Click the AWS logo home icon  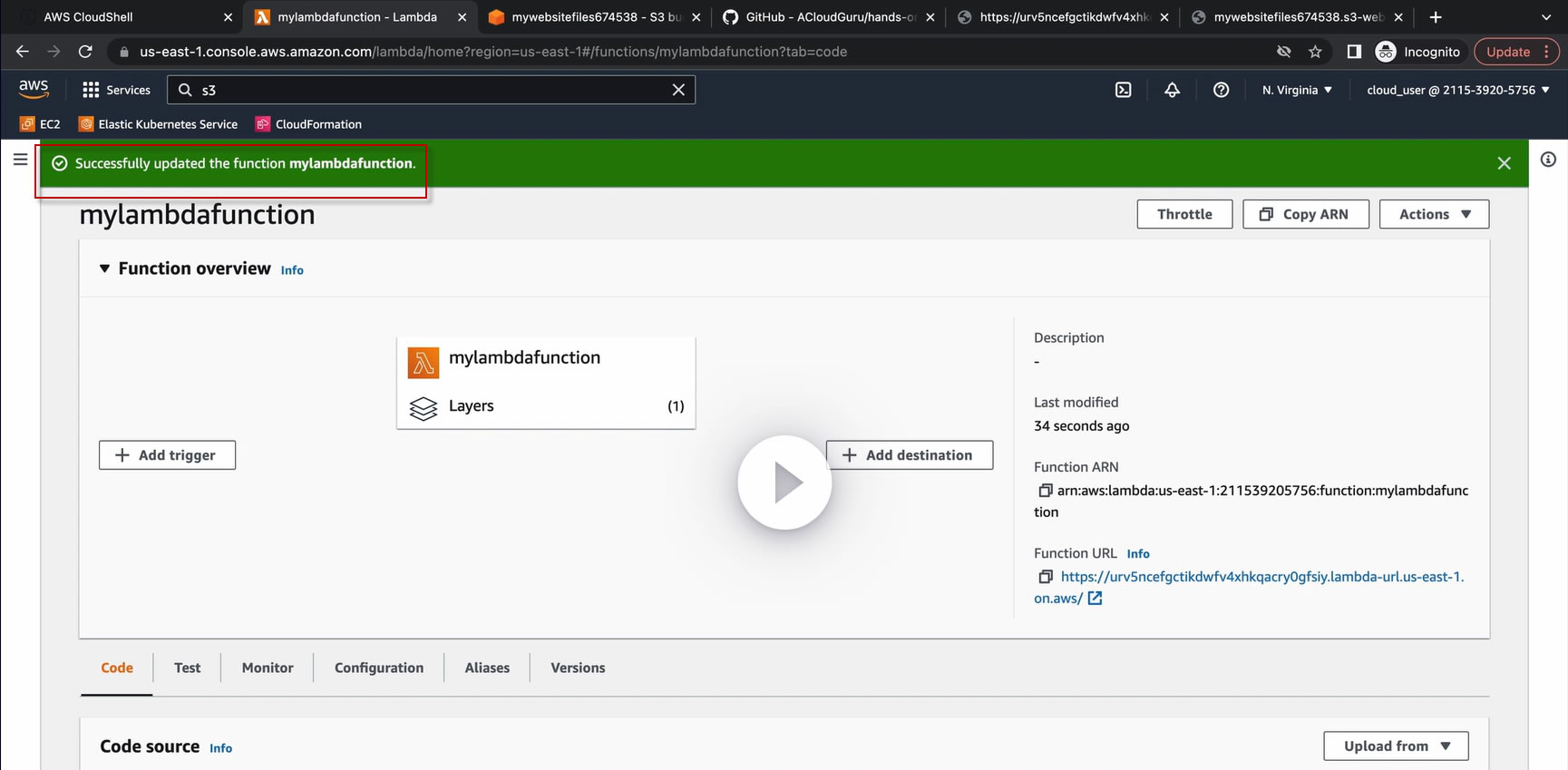[x=34, y=89]
